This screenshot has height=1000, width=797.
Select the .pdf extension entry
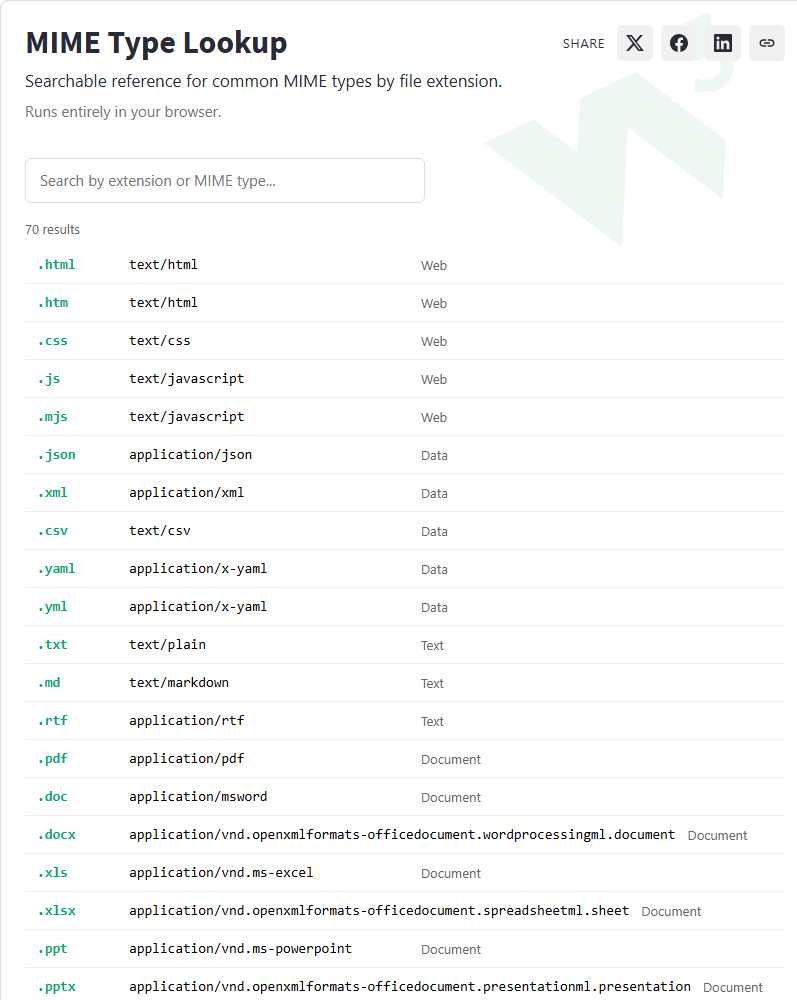(53, 758)
